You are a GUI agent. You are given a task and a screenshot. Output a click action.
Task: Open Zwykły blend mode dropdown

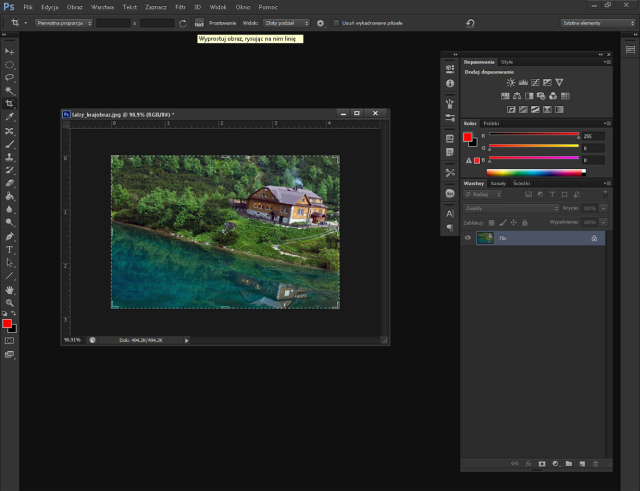[511, 209]
